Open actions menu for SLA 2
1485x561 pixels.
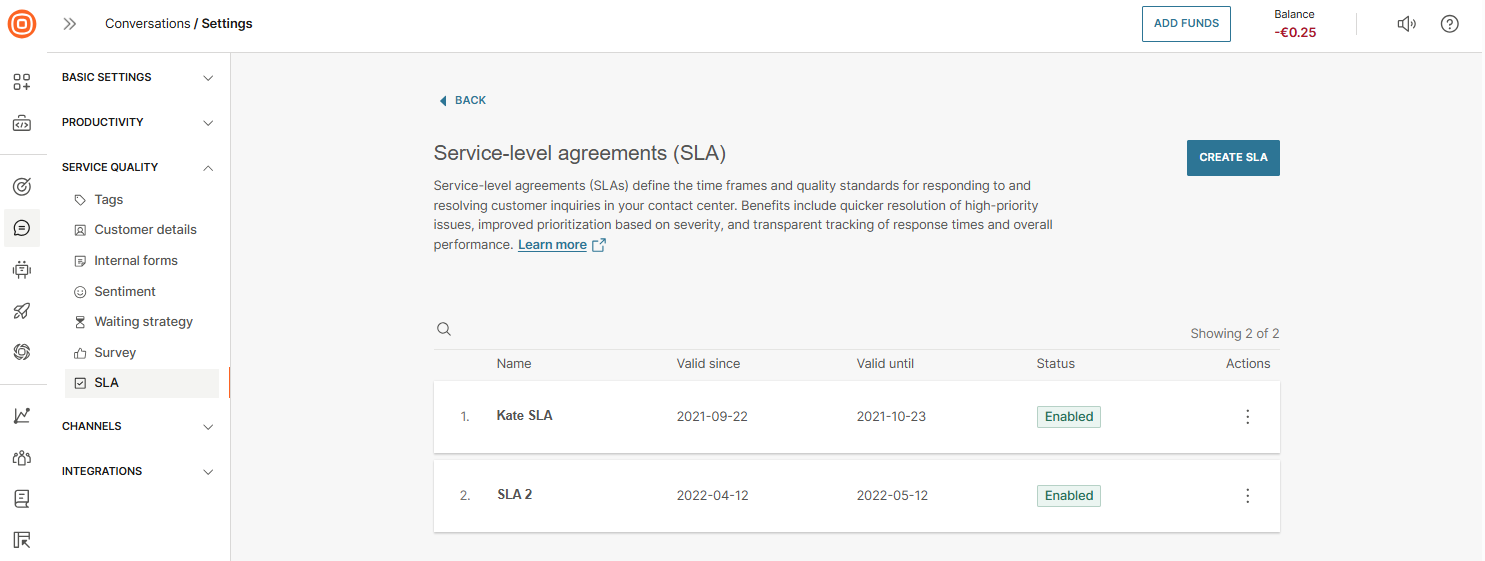(x=1247, y=496)
